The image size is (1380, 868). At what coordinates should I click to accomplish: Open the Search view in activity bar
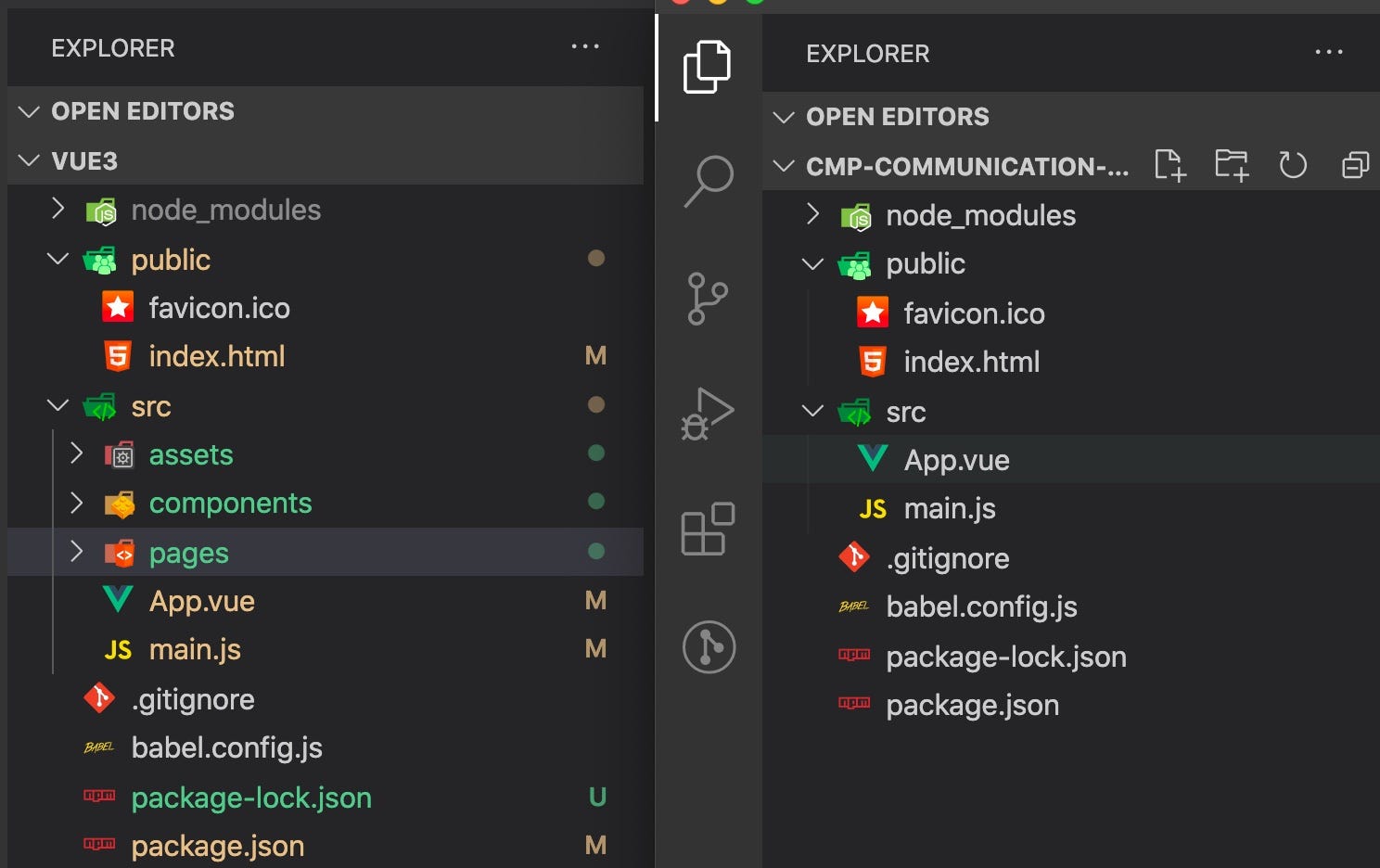coord(708,181)
